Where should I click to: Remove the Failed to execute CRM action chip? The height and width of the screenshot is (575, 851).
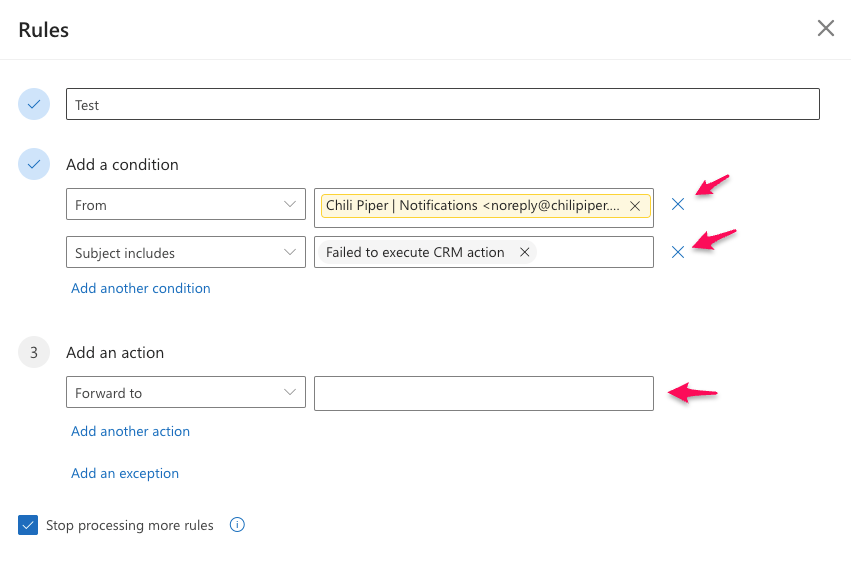point(524,252)
